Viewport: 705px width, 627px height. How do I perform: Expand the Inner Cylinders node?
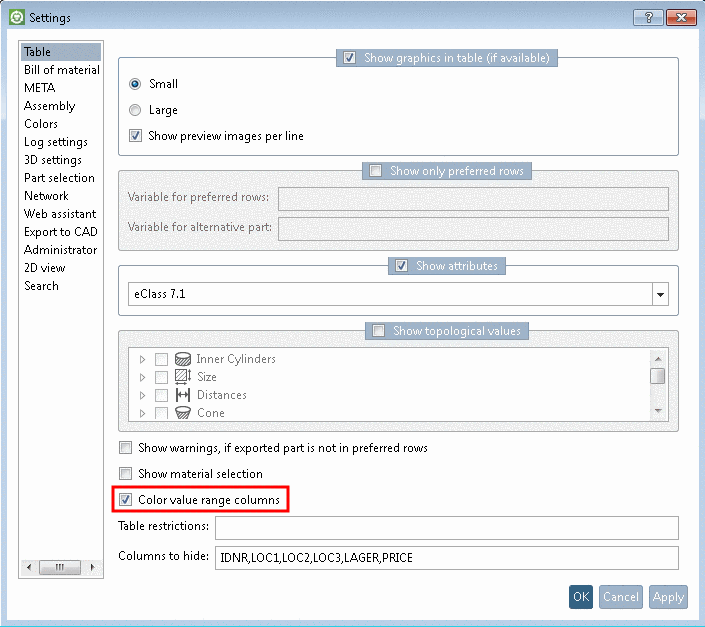143,359
